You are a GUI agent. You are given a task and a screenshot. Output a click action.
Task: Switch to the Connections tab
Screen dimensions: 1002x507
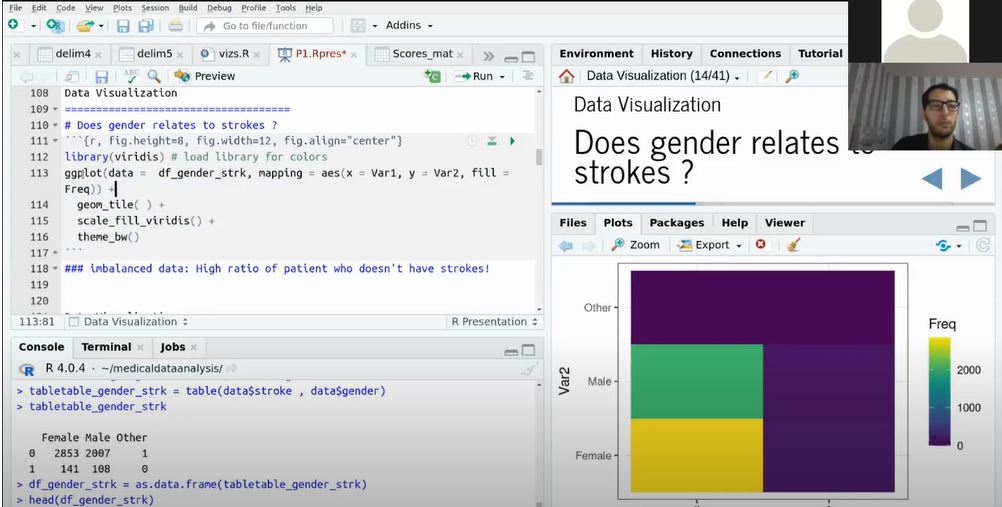click(x=745, y=54)
